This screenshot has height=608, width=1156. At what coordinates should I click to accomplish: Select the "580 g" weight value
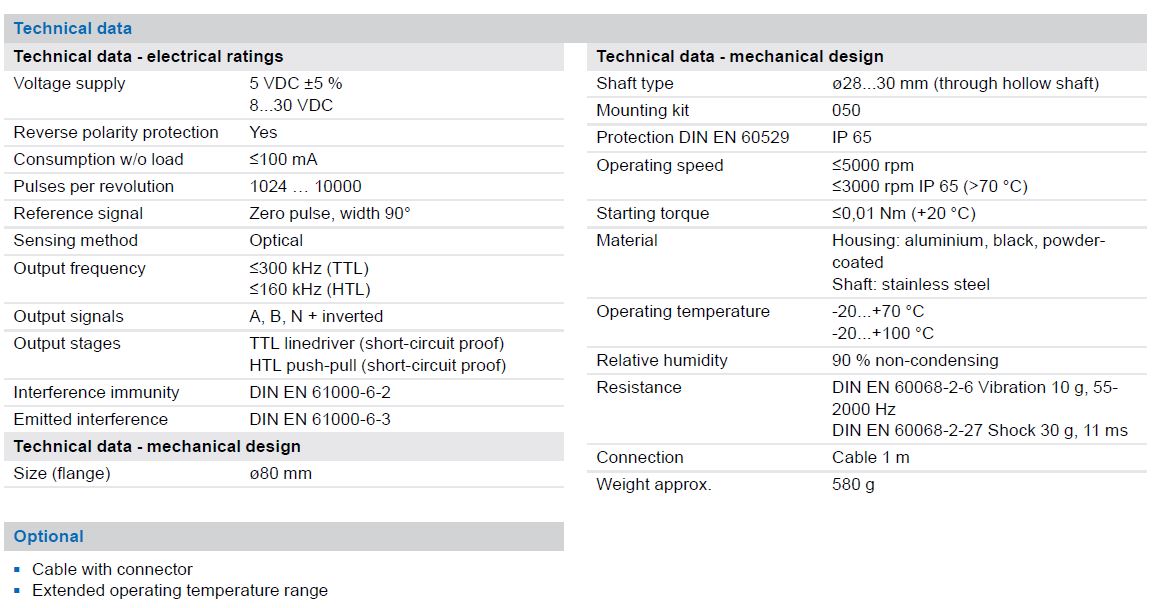(x=853, y=485)
